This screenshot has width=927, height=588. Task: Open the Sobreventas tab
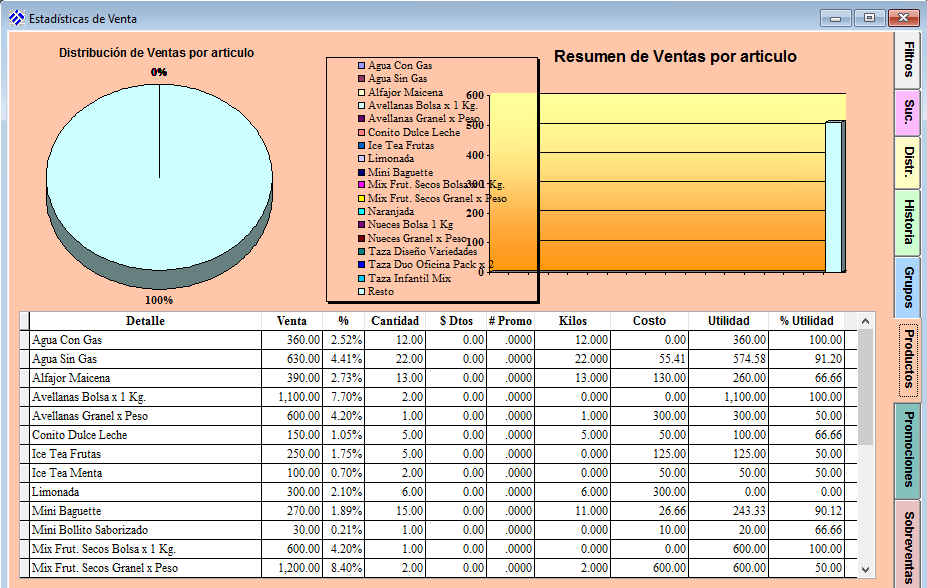tap(908, 545)
